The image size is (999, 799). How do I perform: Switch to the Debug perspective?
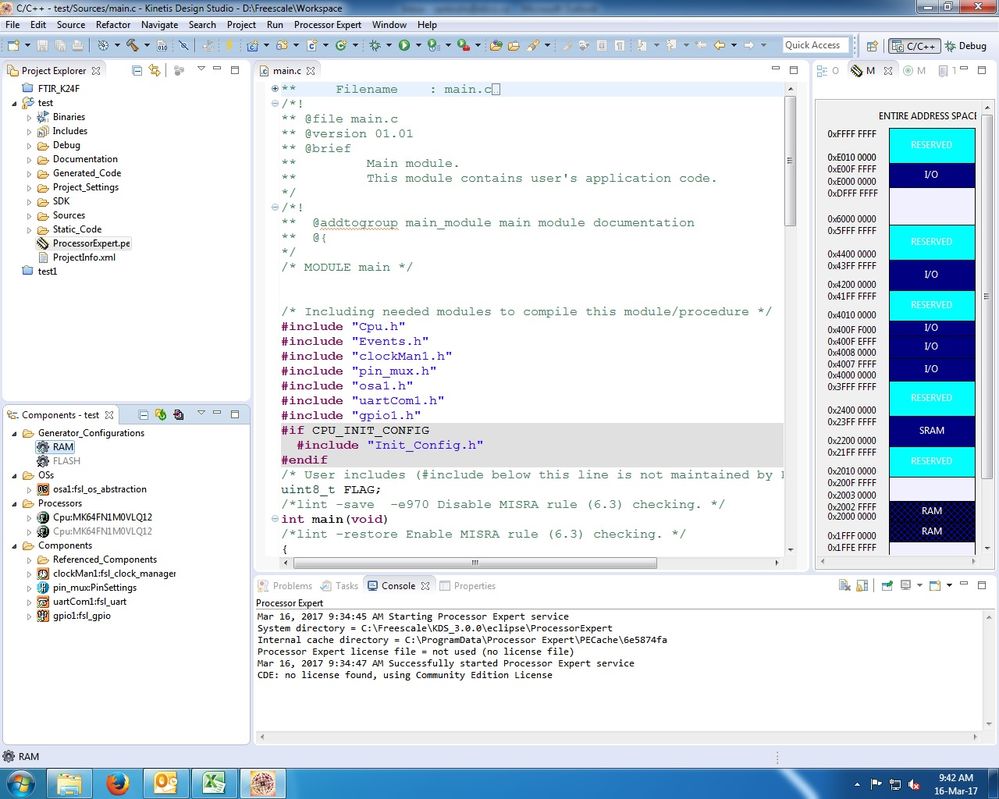coord(966,46)
